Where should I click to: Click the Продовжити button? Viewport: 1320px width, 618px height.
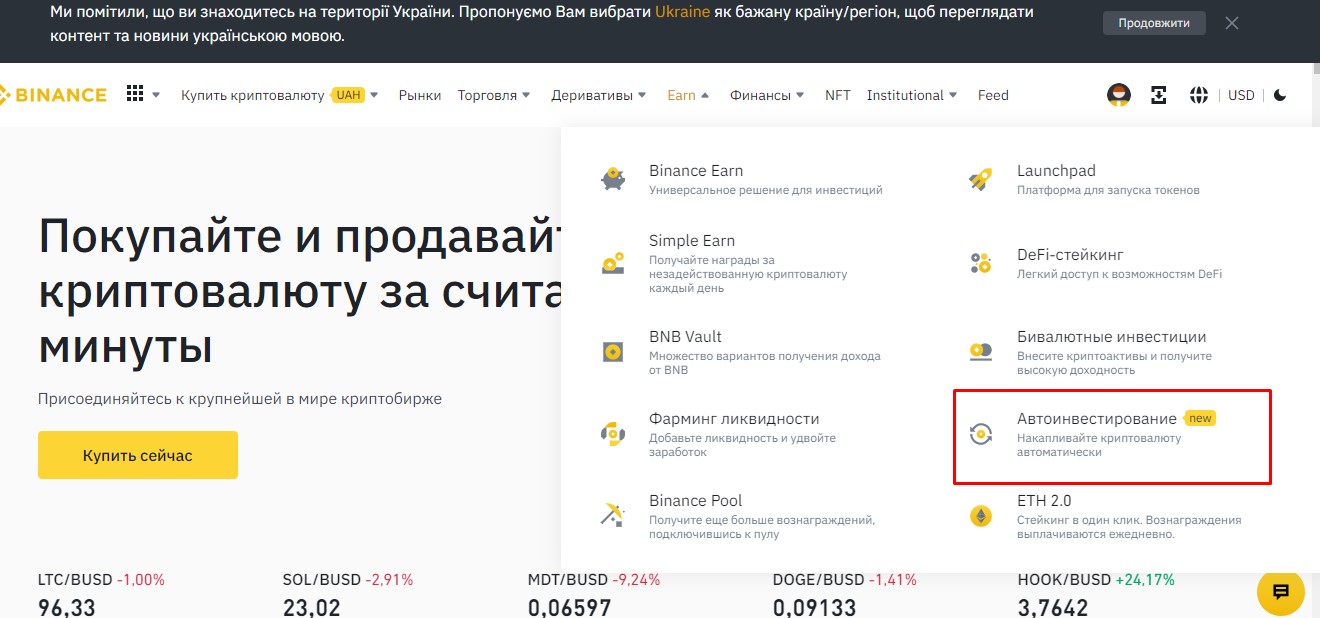1154,23
